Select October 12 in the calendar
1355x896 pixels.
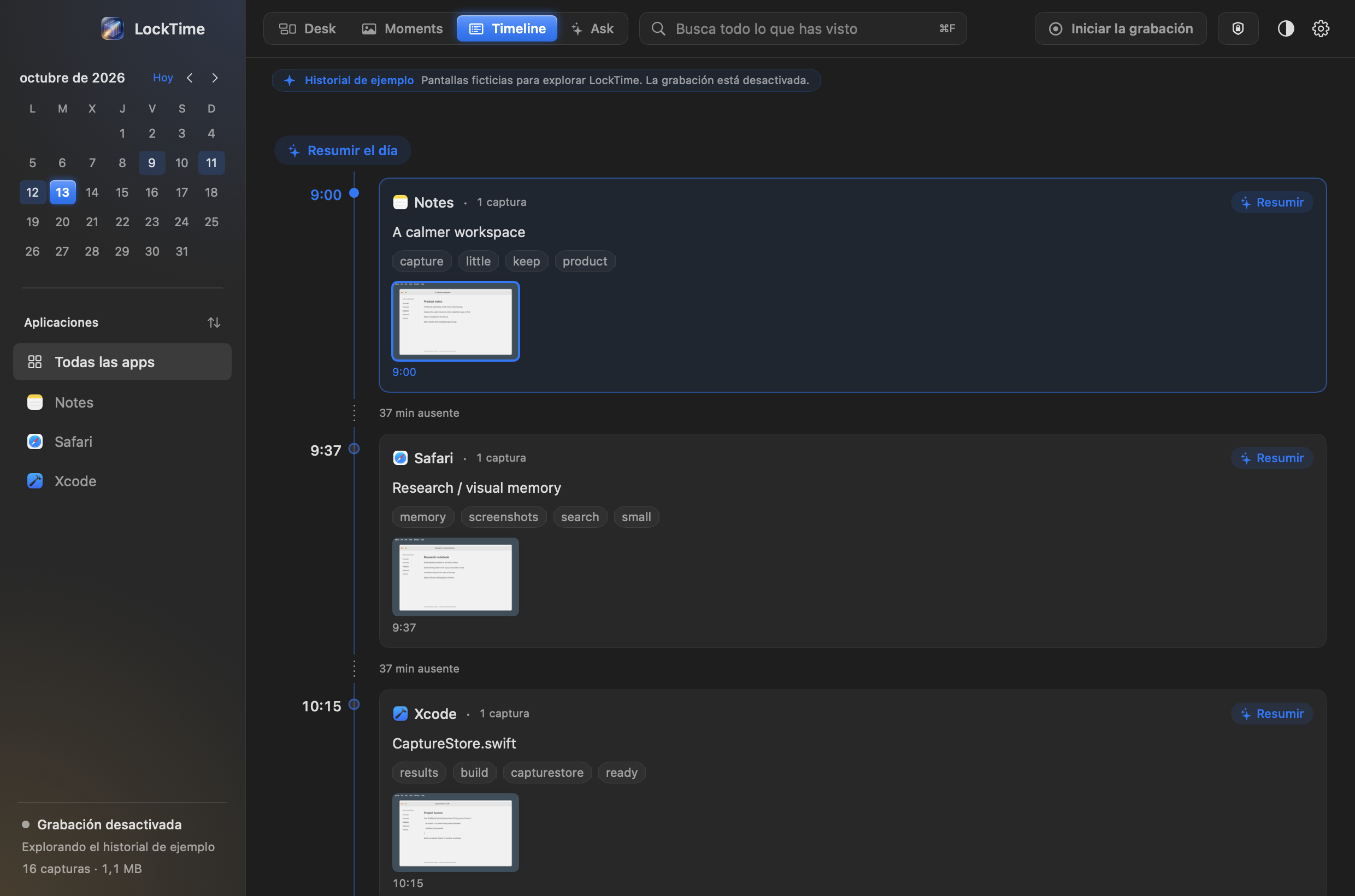(x=33, y=192)
